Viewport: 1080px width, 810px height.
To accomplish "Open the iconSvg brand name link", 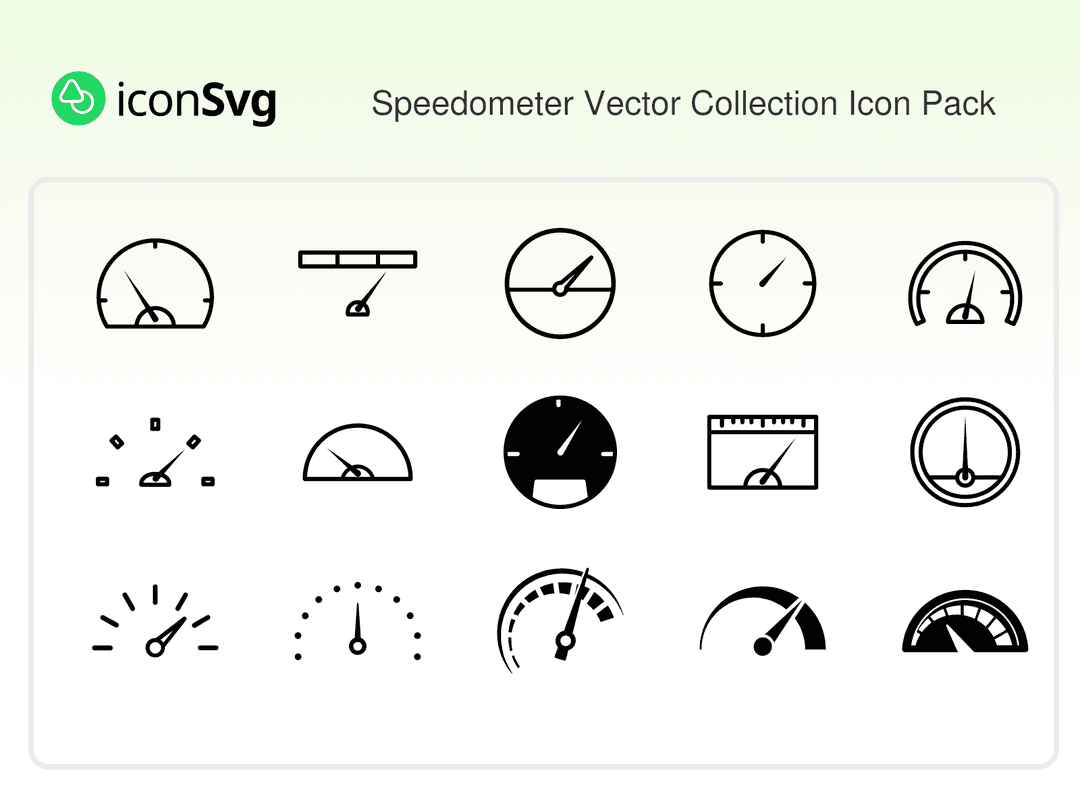I will [196, 101].
